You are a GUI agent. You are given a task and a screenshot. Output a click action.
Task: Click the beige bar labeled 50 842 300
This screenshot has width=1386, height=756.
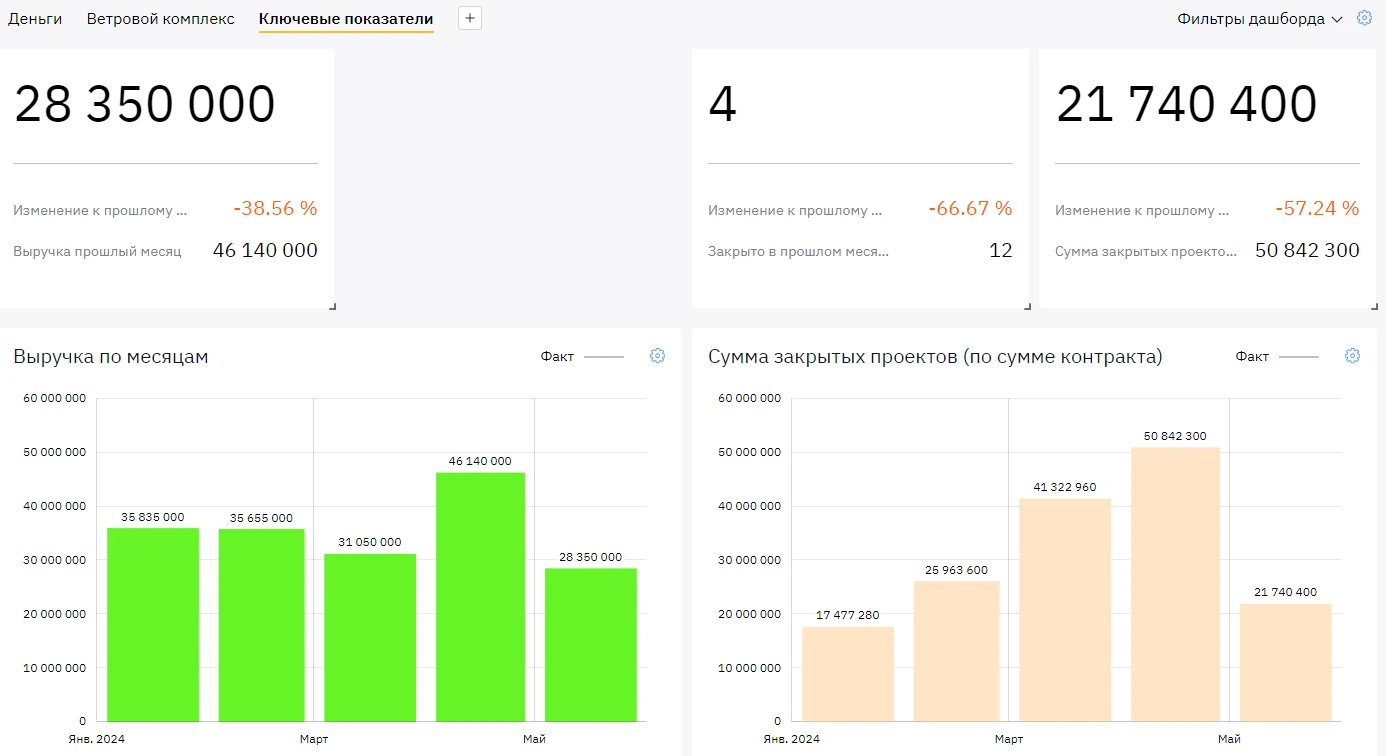1175,584
